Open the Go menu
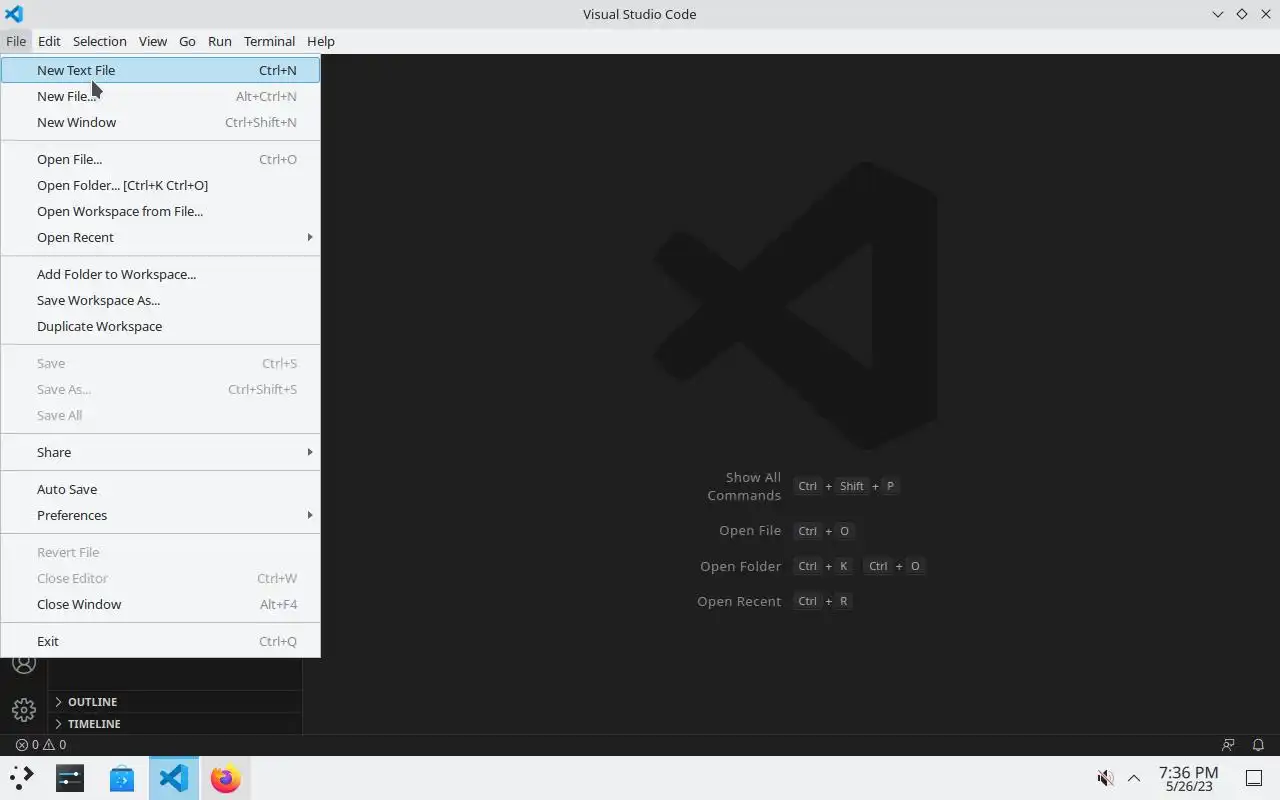The image size is (1280, 800). [187, 41]
